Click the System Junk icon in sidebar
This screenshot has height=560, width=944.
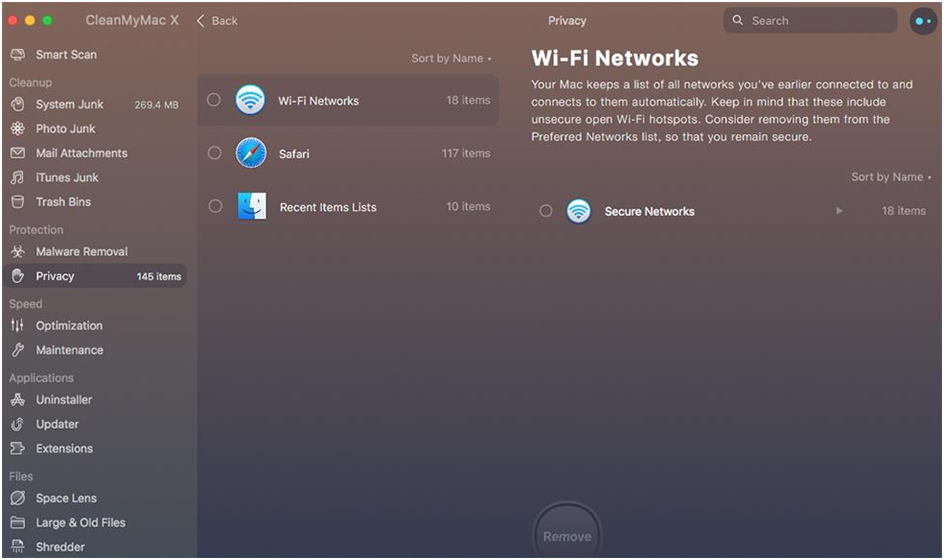(17, 104)
